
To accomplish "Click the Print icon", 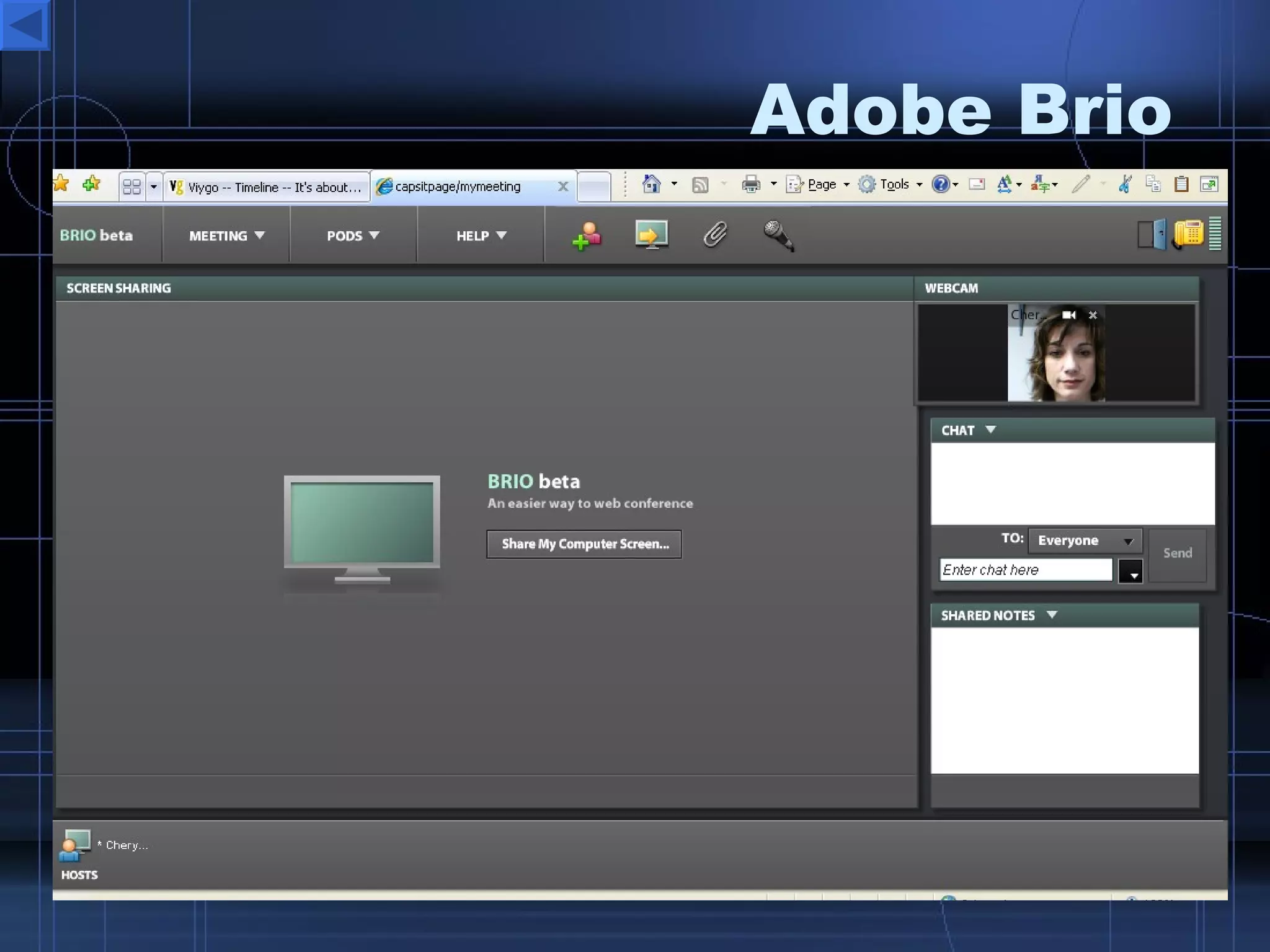I will (751, 184).
